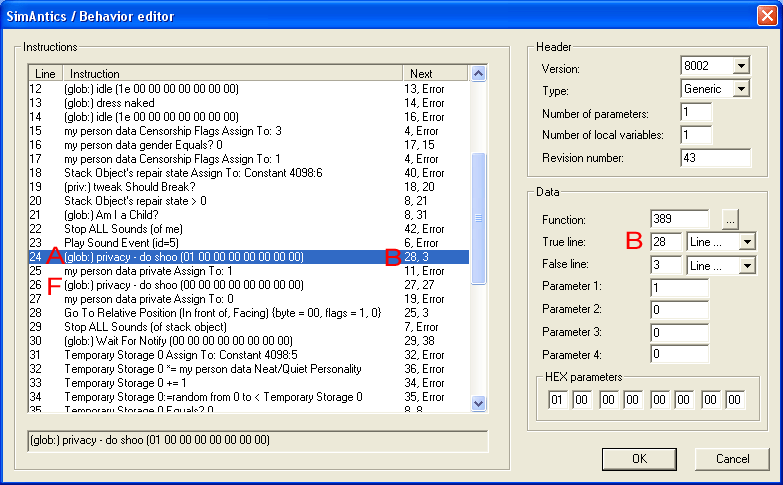Click the Cancel button

(x=732, y=459)
